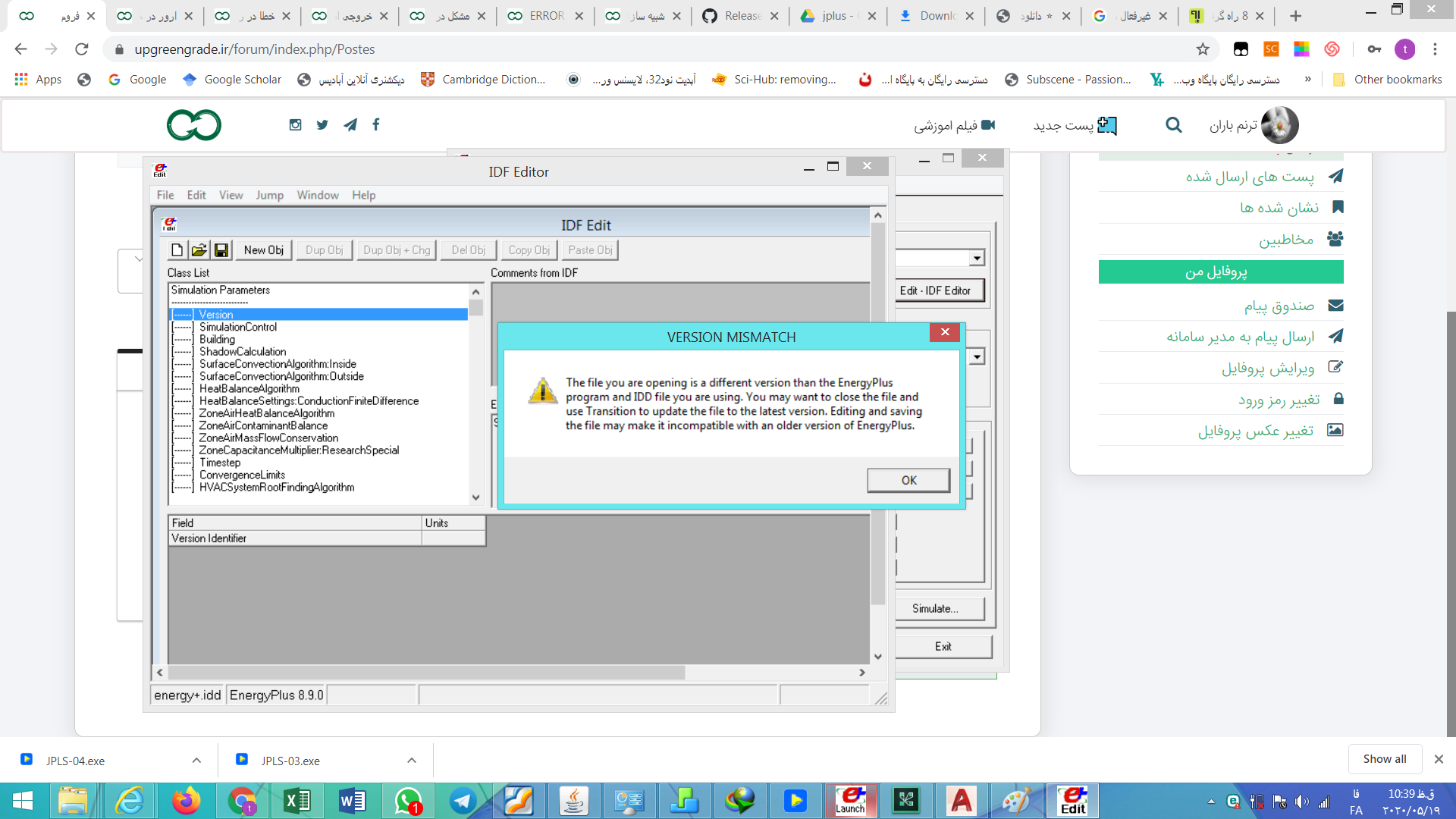Open Firefox from the taskbar
This screenshot has width=1456, height=819.
[x=186, y=801]
